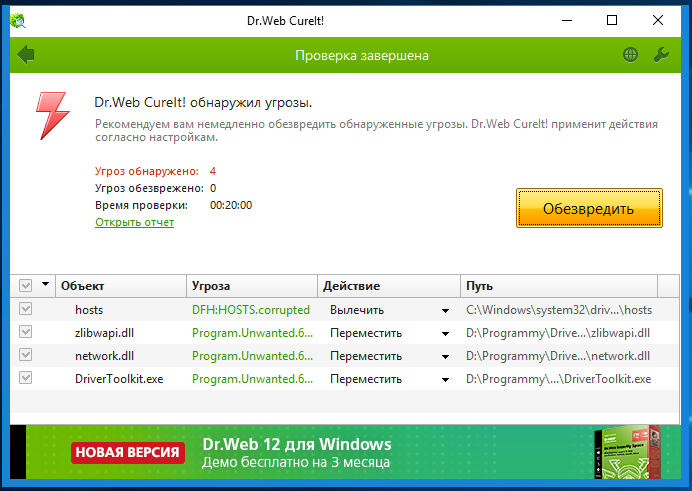Image resolution: width=692 pixels, height=491 pixels.
Task: Toggle the select-all checkbox in header
Action: 26,285
